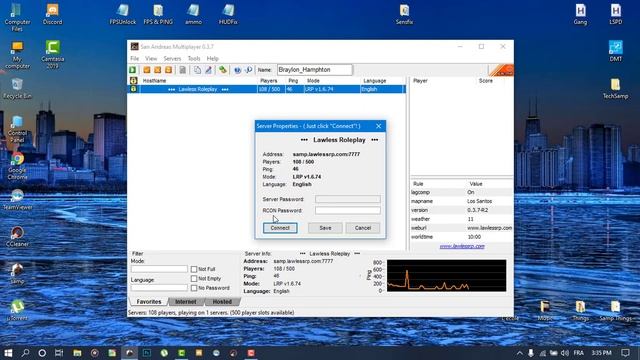Open the Windows Start menu
This screenshot has width=640, height=360.
tap(8, 353)
